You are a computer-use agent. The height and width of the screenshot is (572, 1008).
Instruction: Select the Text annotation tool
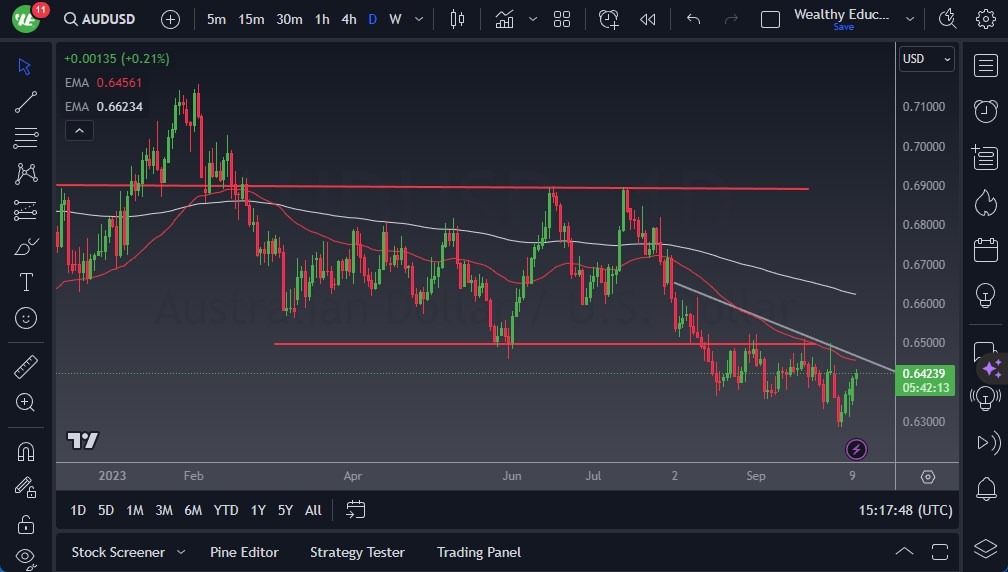coord(26,282)
